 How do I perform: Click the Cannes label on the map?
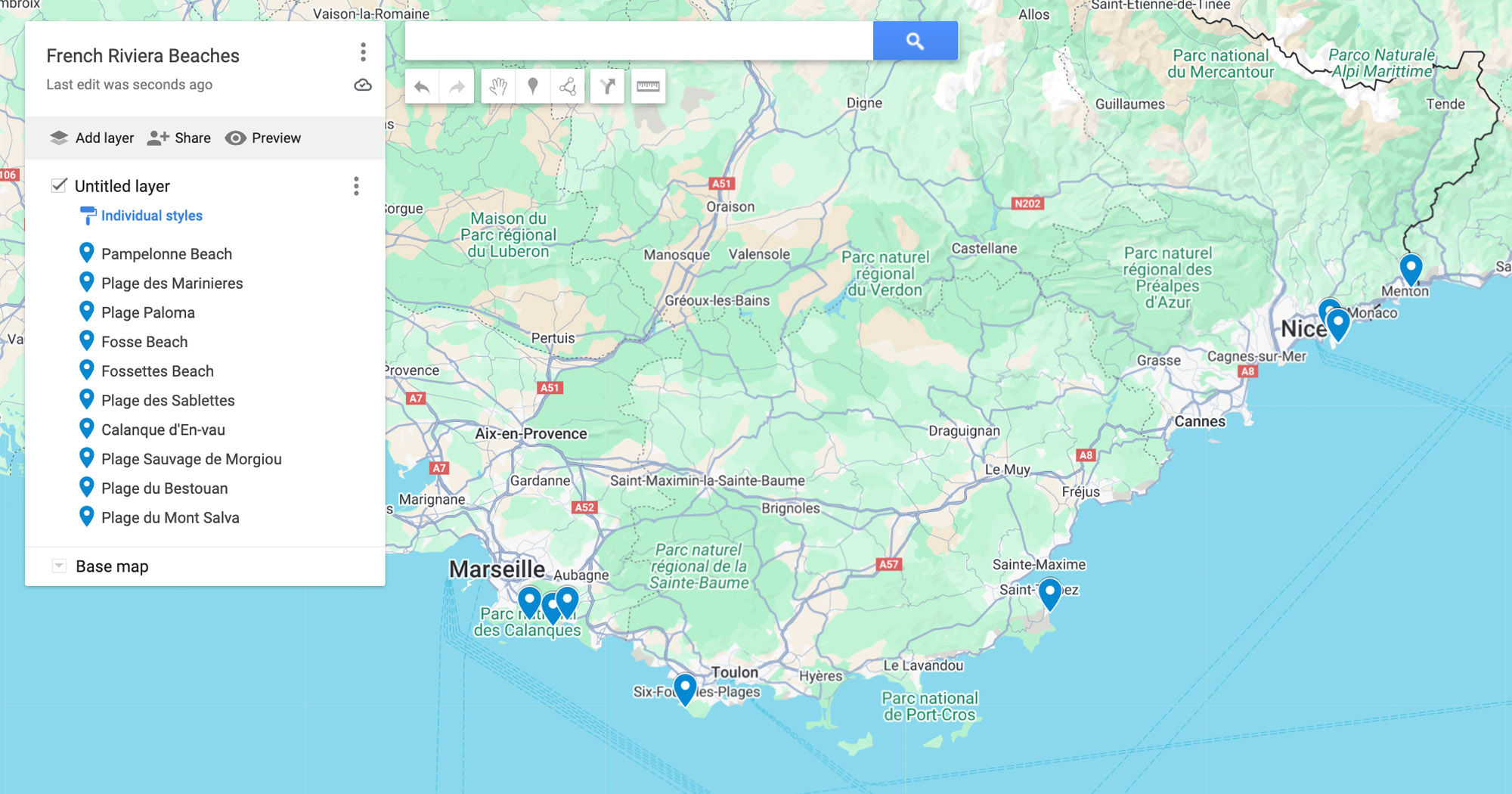(1200, 422)
